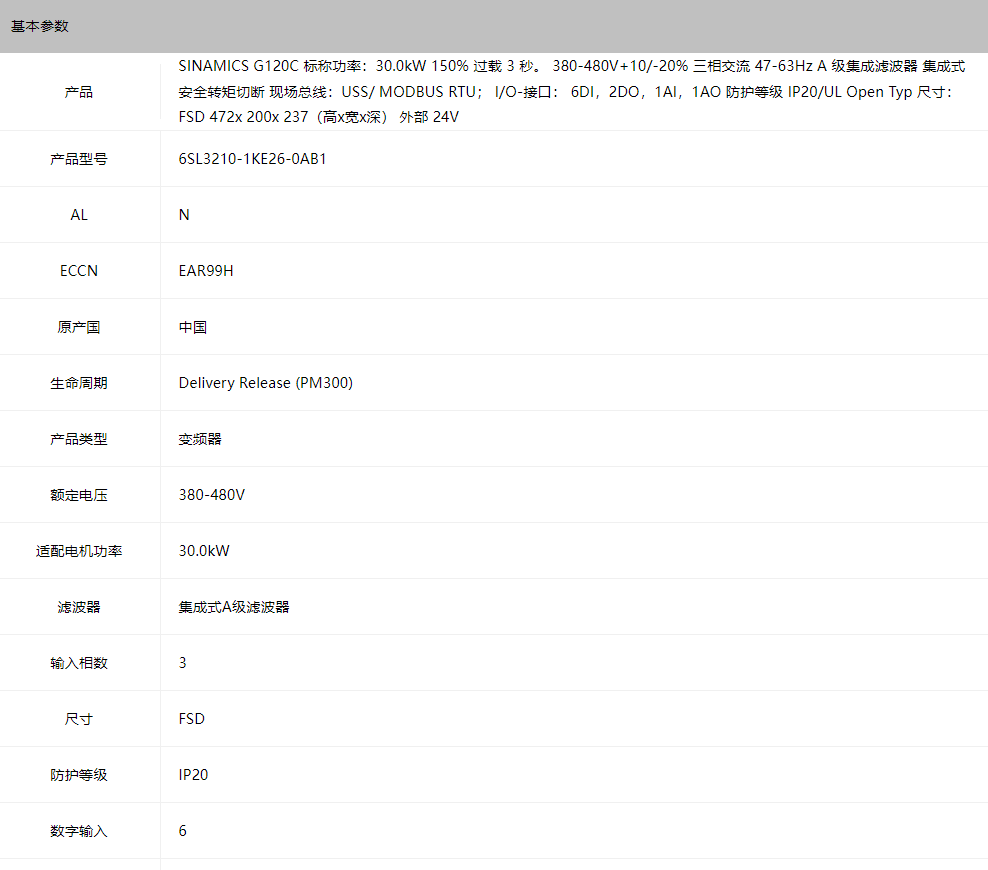This screenshot has height=870, width=988.
Task: Click the model number 6SL3210-1KE26-0AB1
Action: pos(253,159)
